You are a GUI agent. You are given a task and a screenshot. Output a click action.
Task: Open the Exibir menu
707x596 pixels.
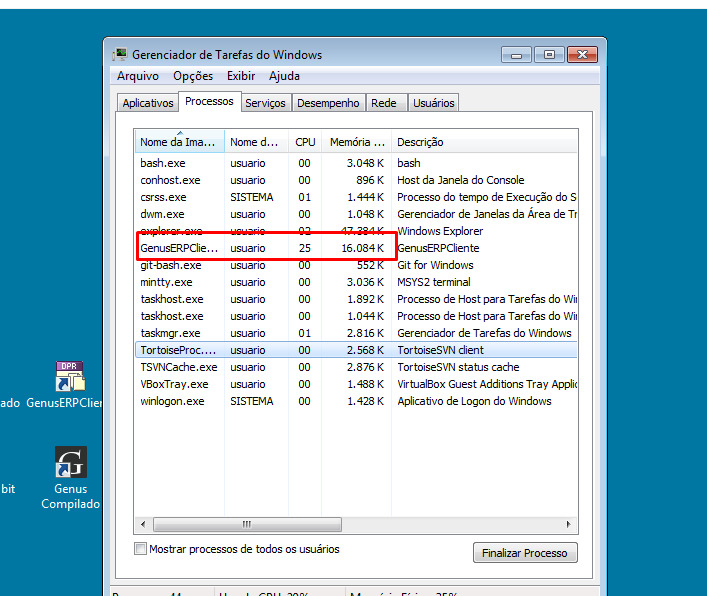click(241, 76)
